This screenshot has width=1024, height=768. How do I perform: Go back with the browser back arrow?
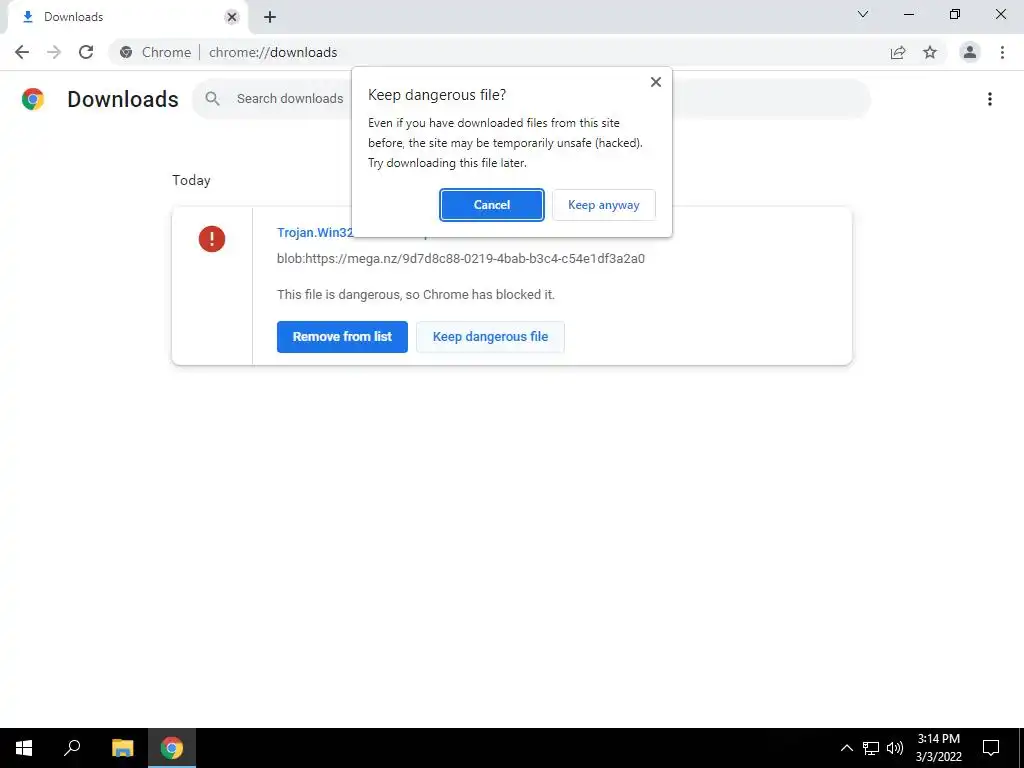[22, 52]
